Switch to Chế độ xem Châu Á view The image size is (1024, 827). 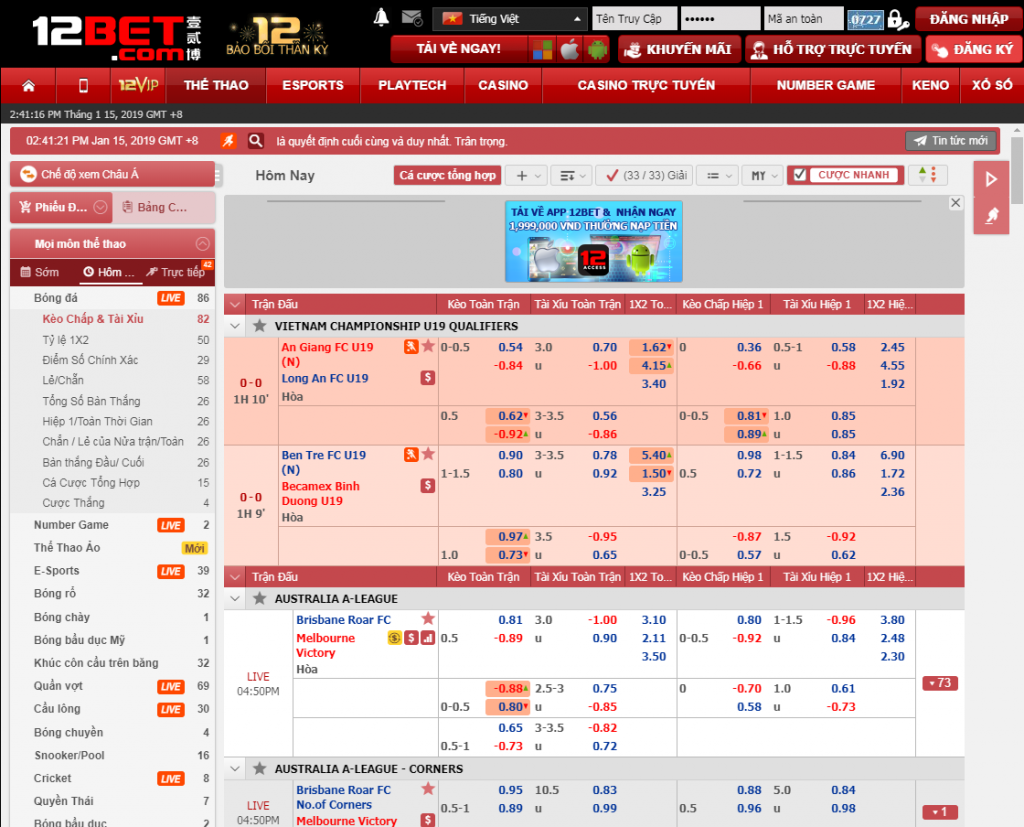112,174
